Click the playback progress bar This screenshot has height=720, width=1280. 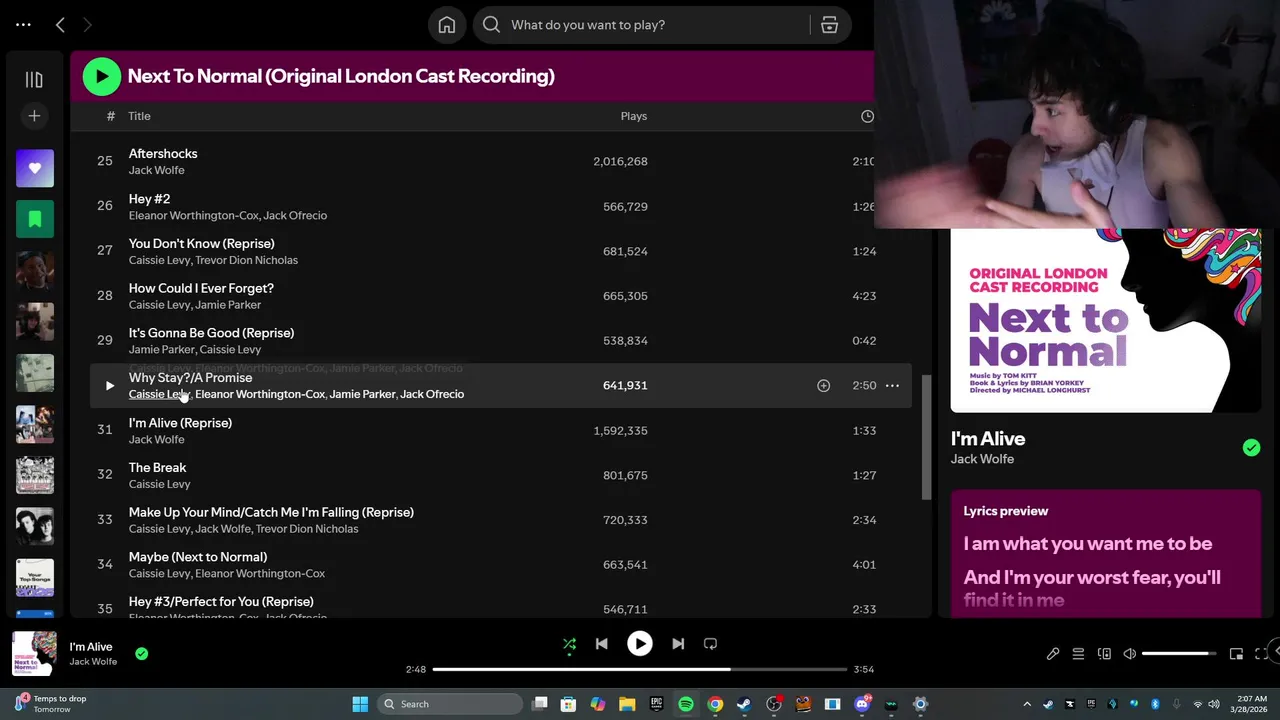640,669
